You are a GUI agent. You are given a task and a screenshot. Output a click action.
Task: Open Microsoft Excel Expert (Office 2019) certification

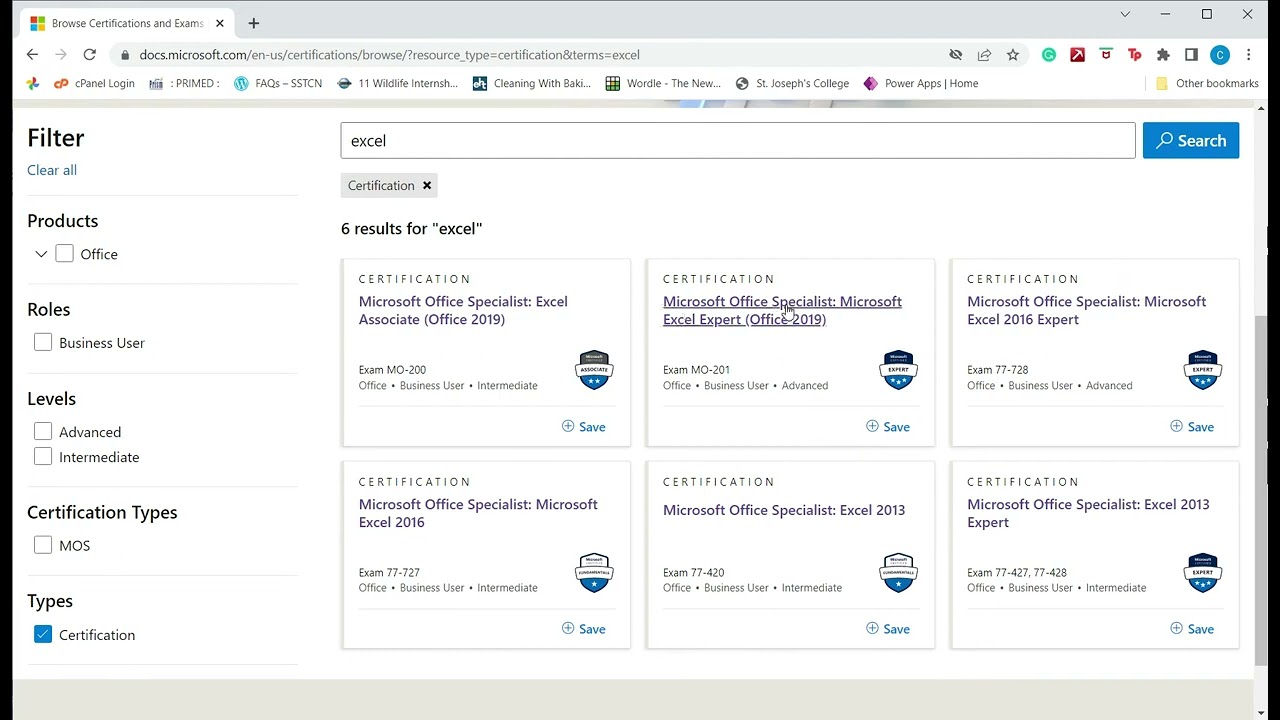[x=782, y=311]
